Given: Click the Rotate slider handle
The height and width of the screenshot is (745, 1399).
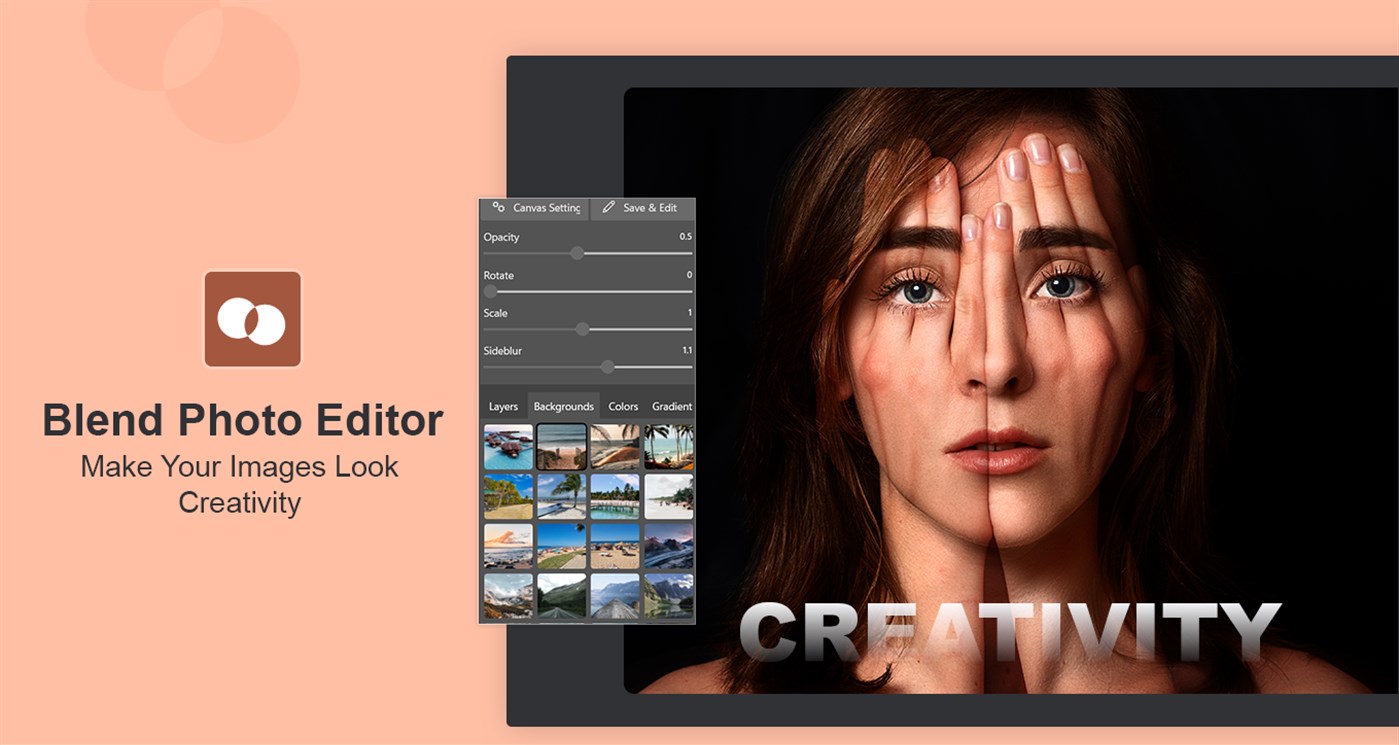Looking at the screenshot, I should 489,290.
